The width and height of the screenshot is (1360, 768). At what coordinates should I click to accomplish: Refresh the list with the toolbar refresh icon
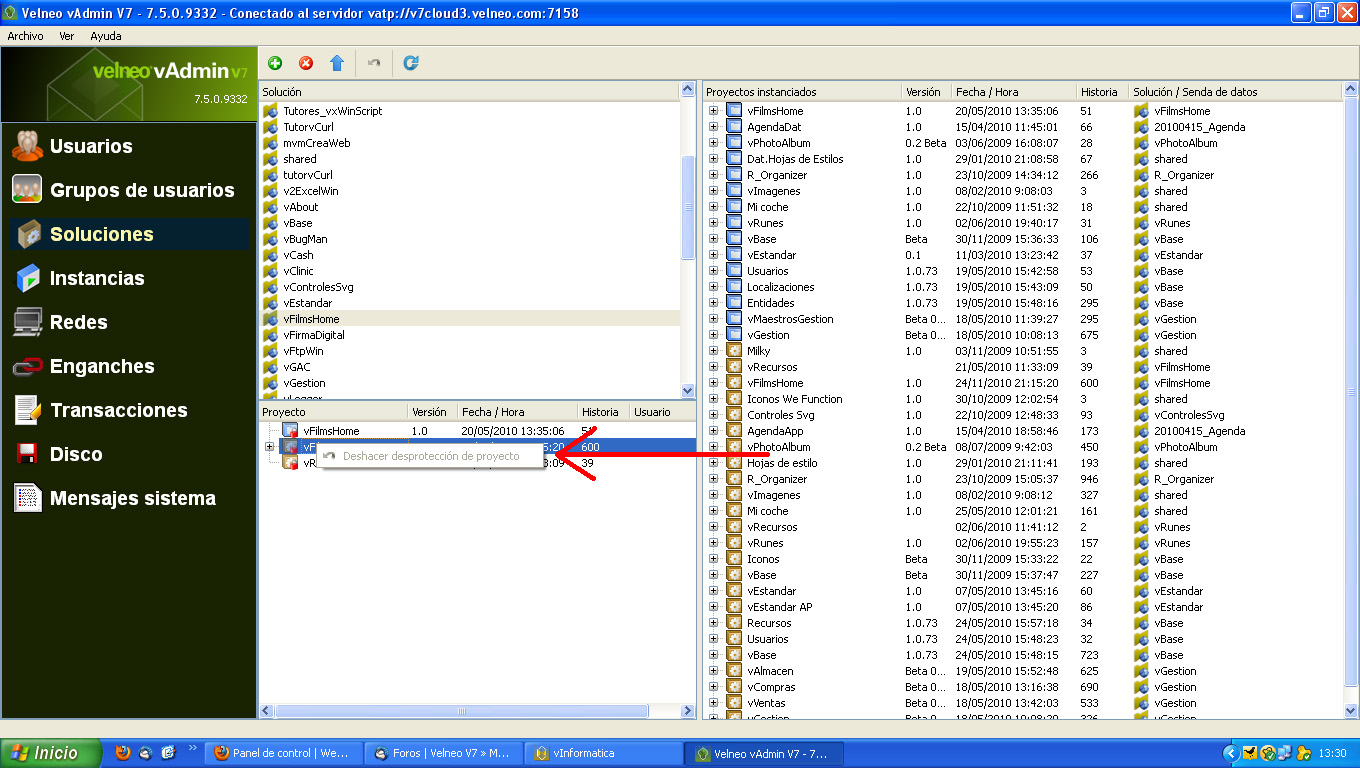click(411, 63)
